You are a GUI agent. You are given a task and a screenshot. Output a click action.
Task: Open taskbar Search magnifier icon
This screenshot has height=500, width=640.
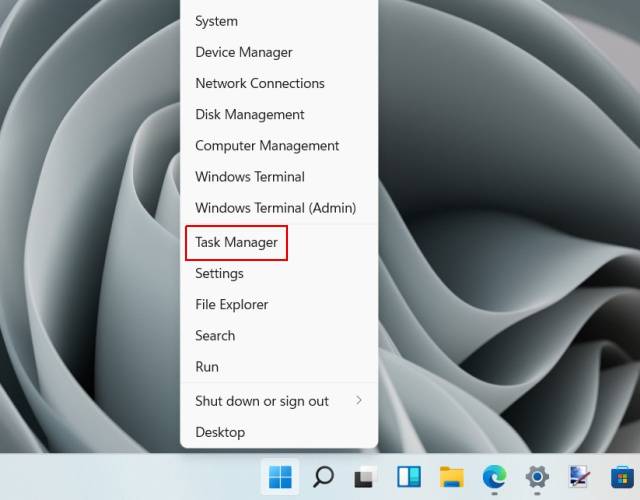point(323,477)
